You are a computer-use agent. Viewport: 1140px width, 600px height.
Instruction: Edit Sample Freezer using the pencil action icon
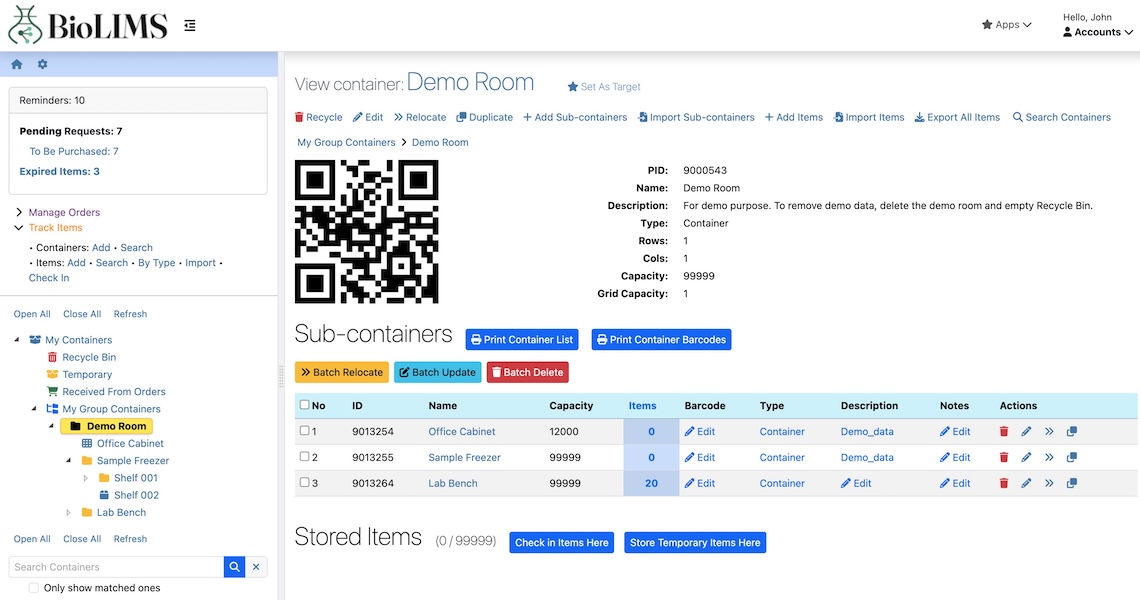coord(1026,457)
